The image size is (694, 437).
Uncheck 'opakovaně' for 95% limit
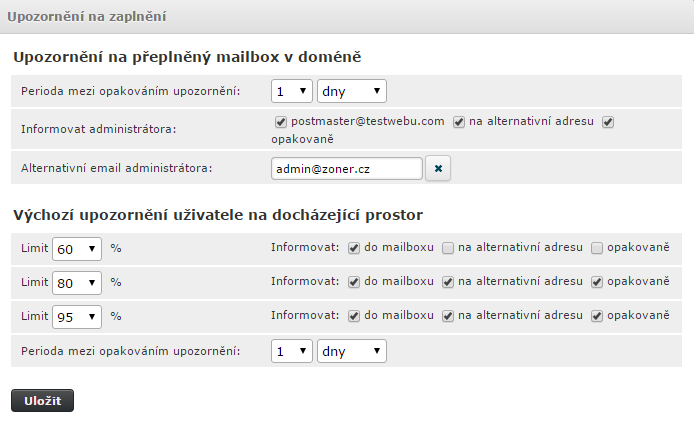[597, 317]
